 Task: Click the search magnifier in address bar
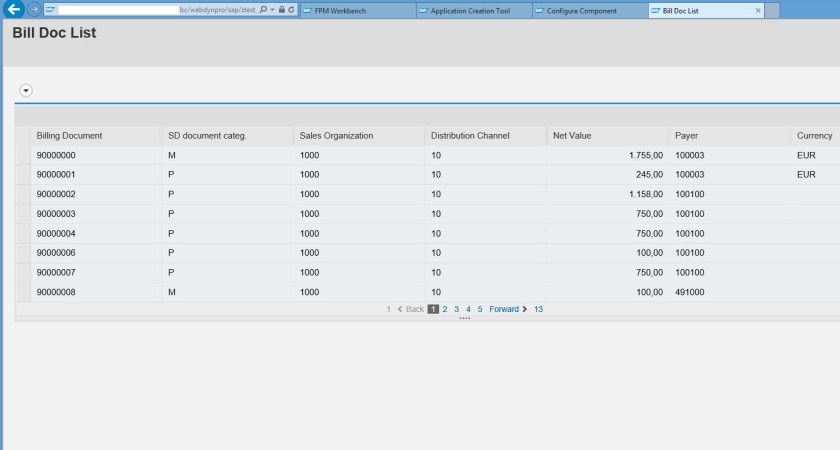pyautogui.click(x=262, y=10)
